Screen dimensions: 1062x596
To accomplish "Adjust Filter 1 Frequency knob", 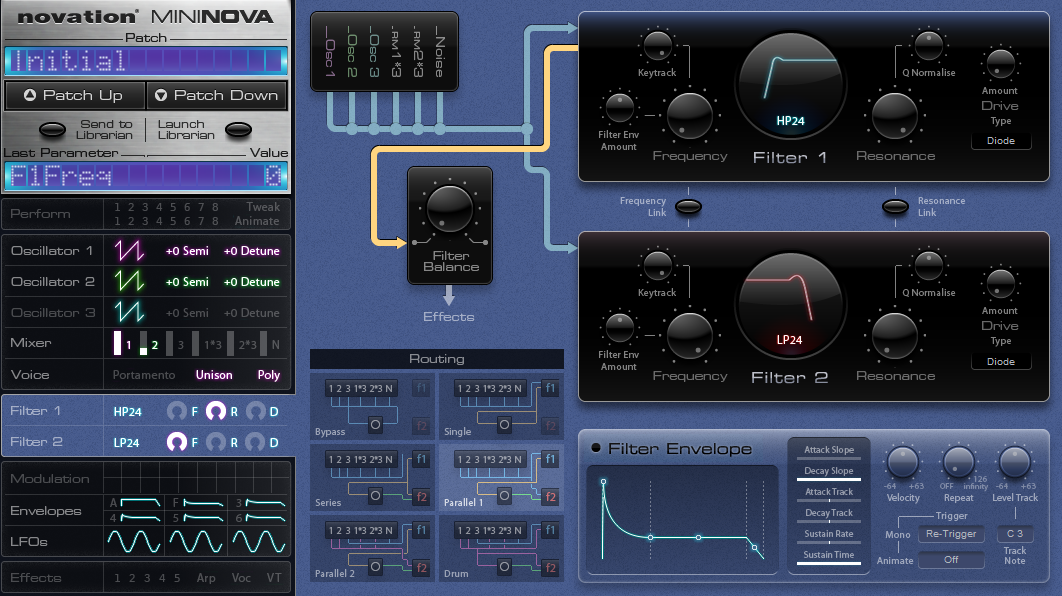I will click(x=689, y=116).
